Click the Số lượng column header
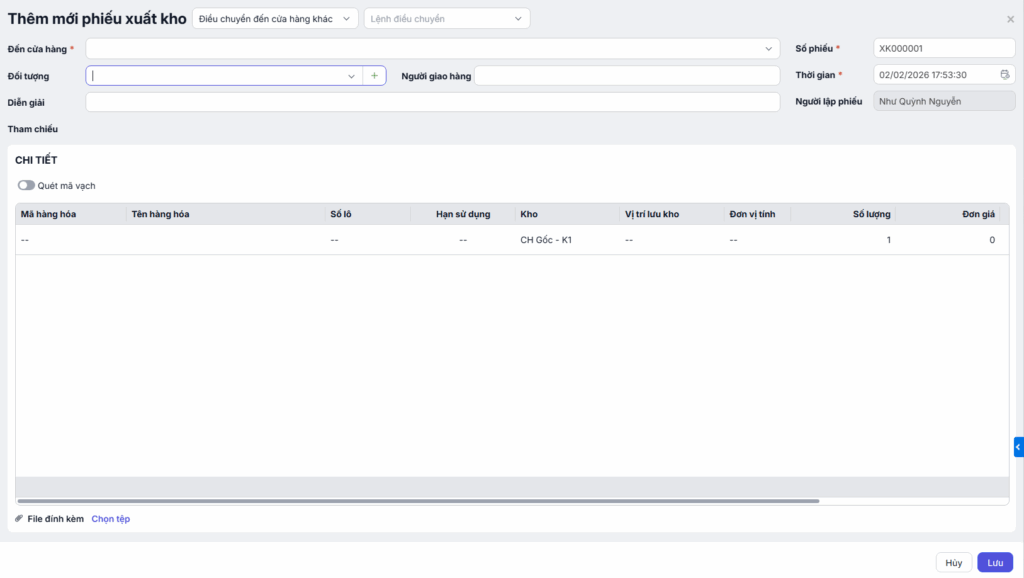The height and width of the screenshot is (578, 1024). pos(871,214)
